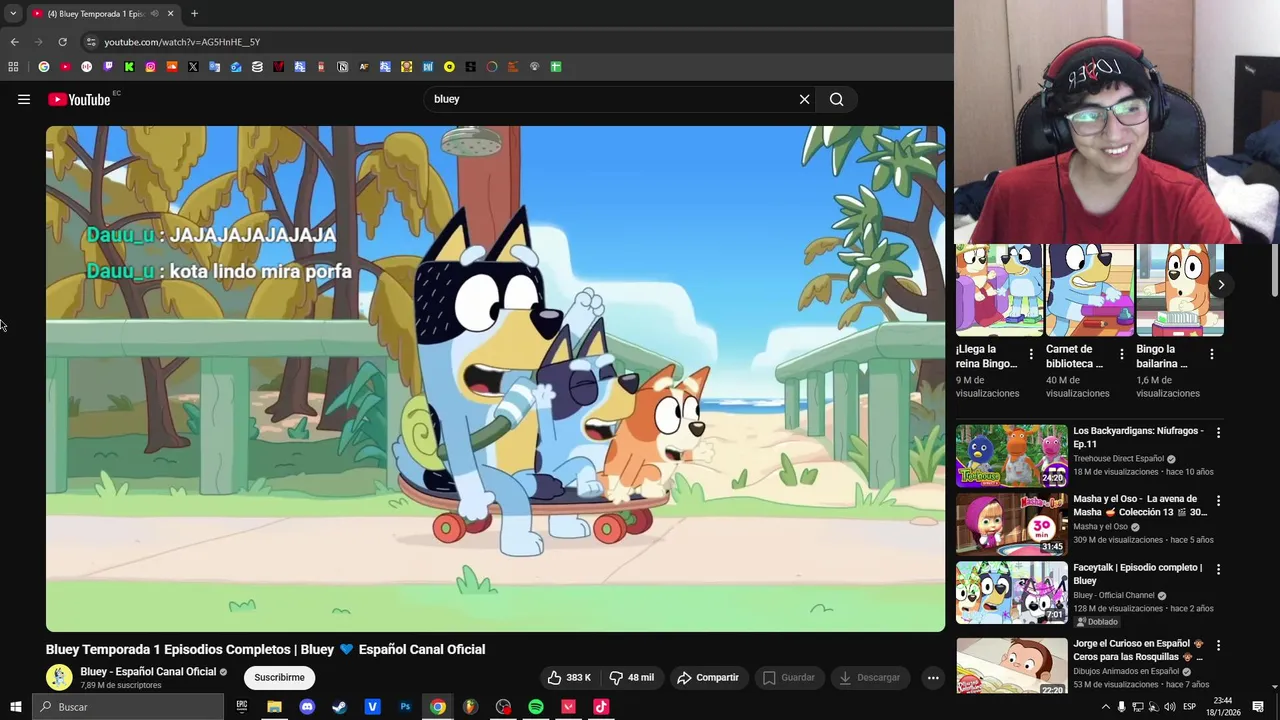The width and height of the screenshot is (1280, 720).
Task: Open Facetalk Episodio completo thumbnail
Action: coord(1011,593)
